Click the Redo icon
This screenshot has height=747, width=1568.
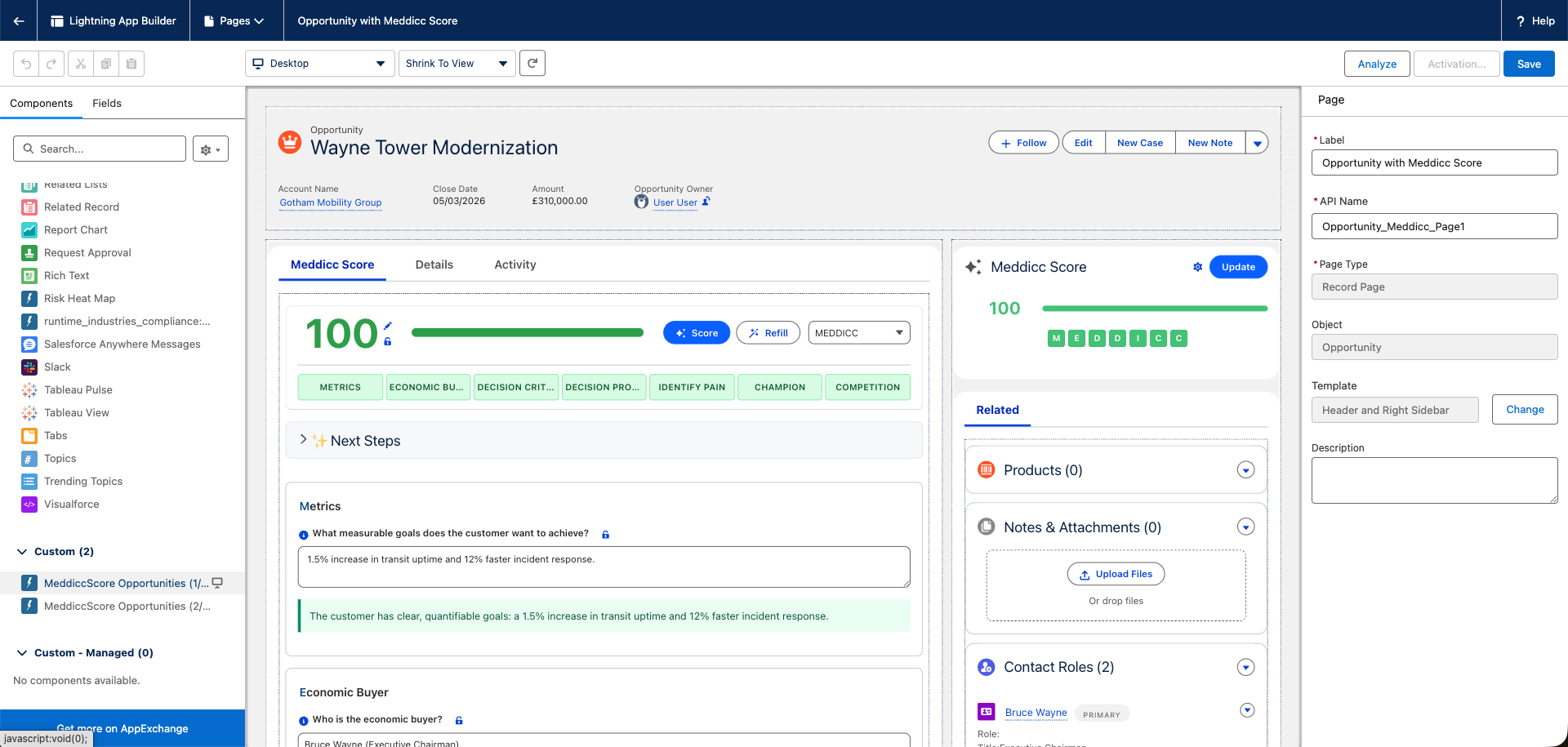pyautogui.click(x=51, y=64)
